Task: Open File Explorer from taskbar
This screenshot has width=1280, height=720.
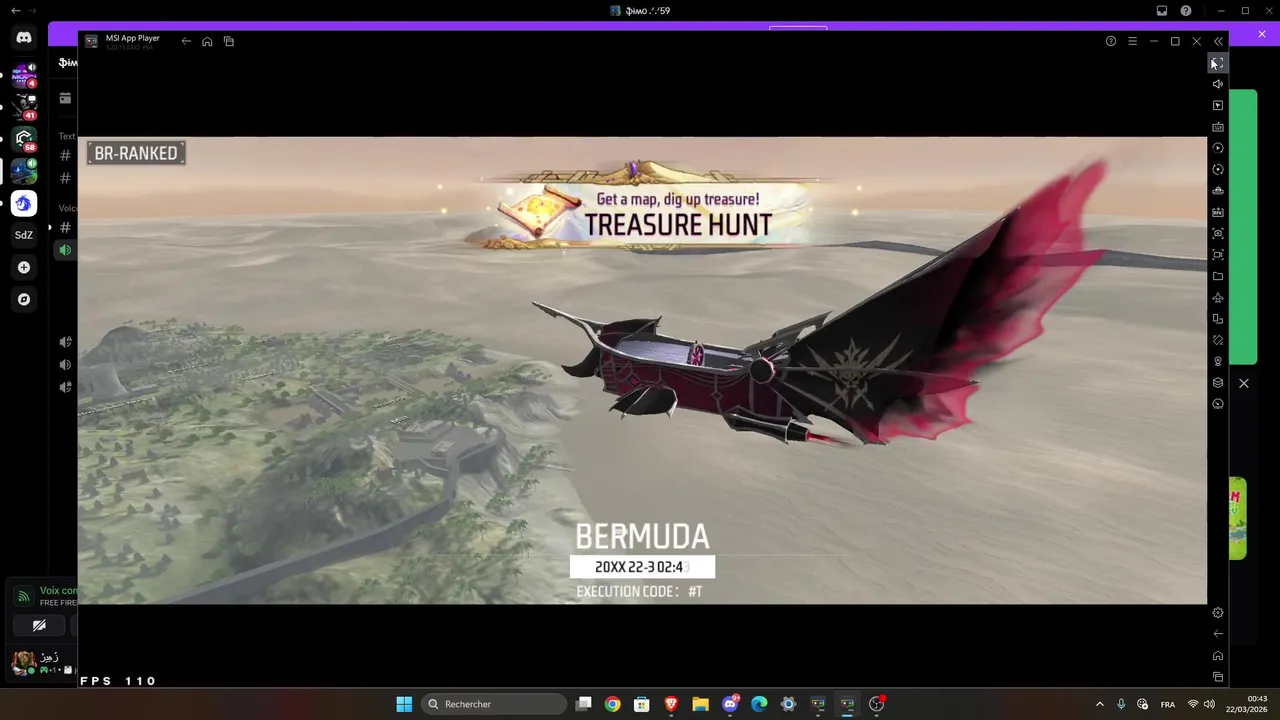Action: [x=700, y=704]
